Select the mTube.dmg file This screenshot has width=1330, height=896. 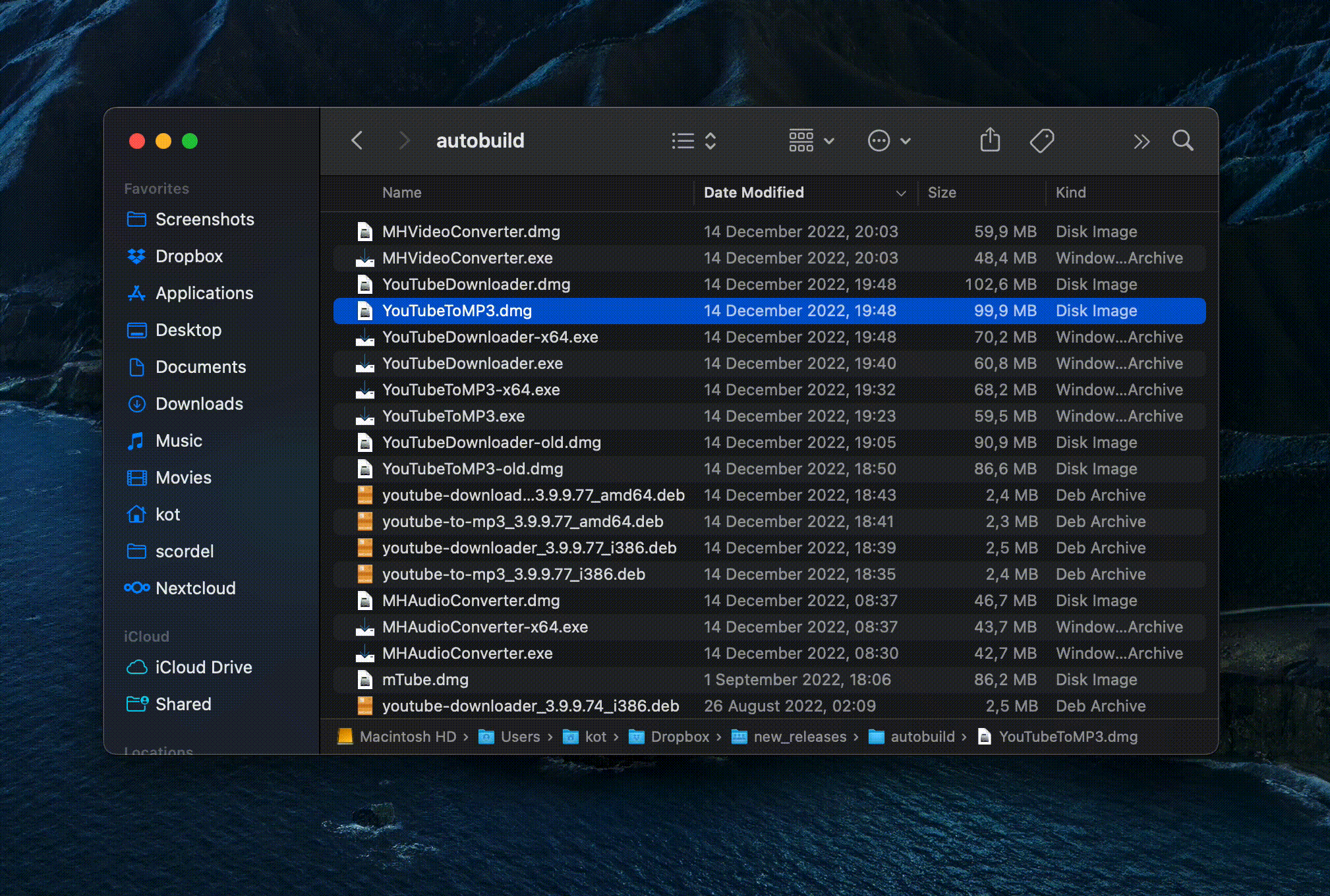pyautogui.click(x=769, y=680)
